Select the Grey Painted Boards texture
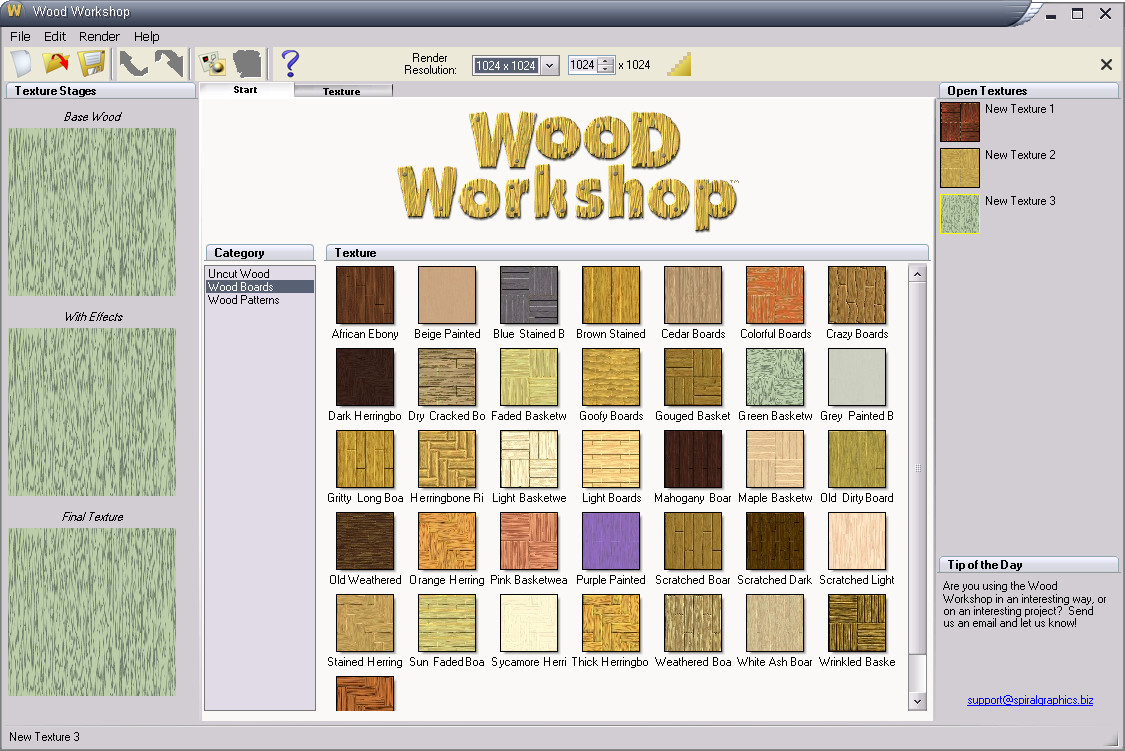The width and height of the screenshot is (1125, 751). [x=857, y=377]
